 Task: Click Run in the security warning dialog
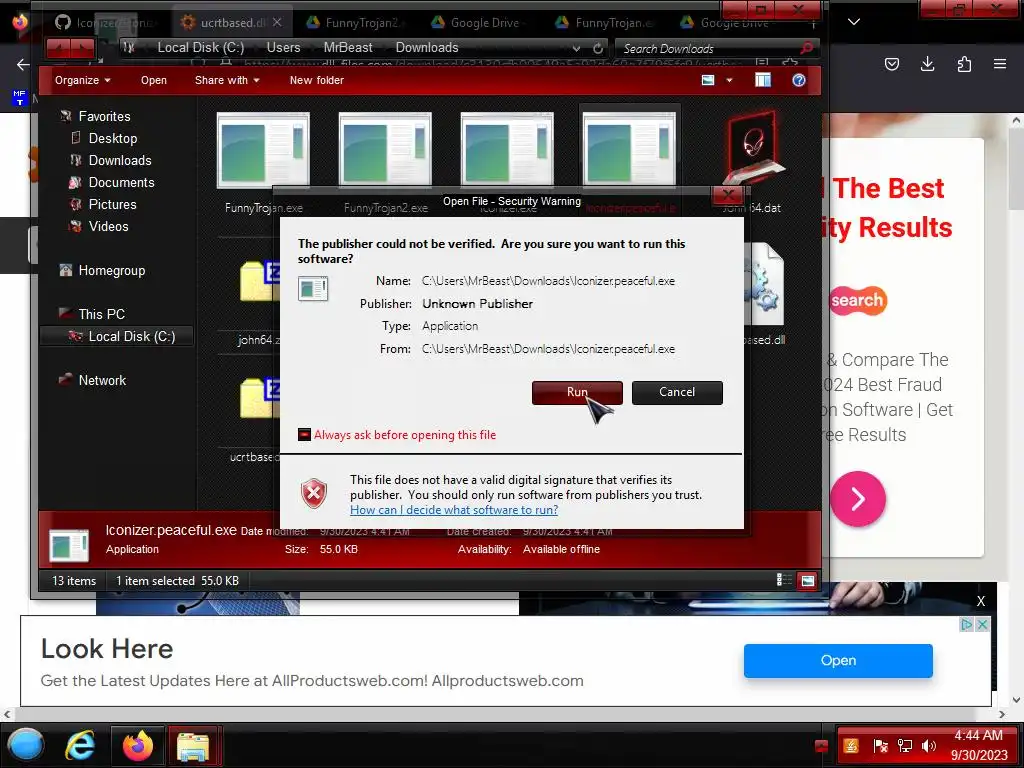[x=577, y=392]
